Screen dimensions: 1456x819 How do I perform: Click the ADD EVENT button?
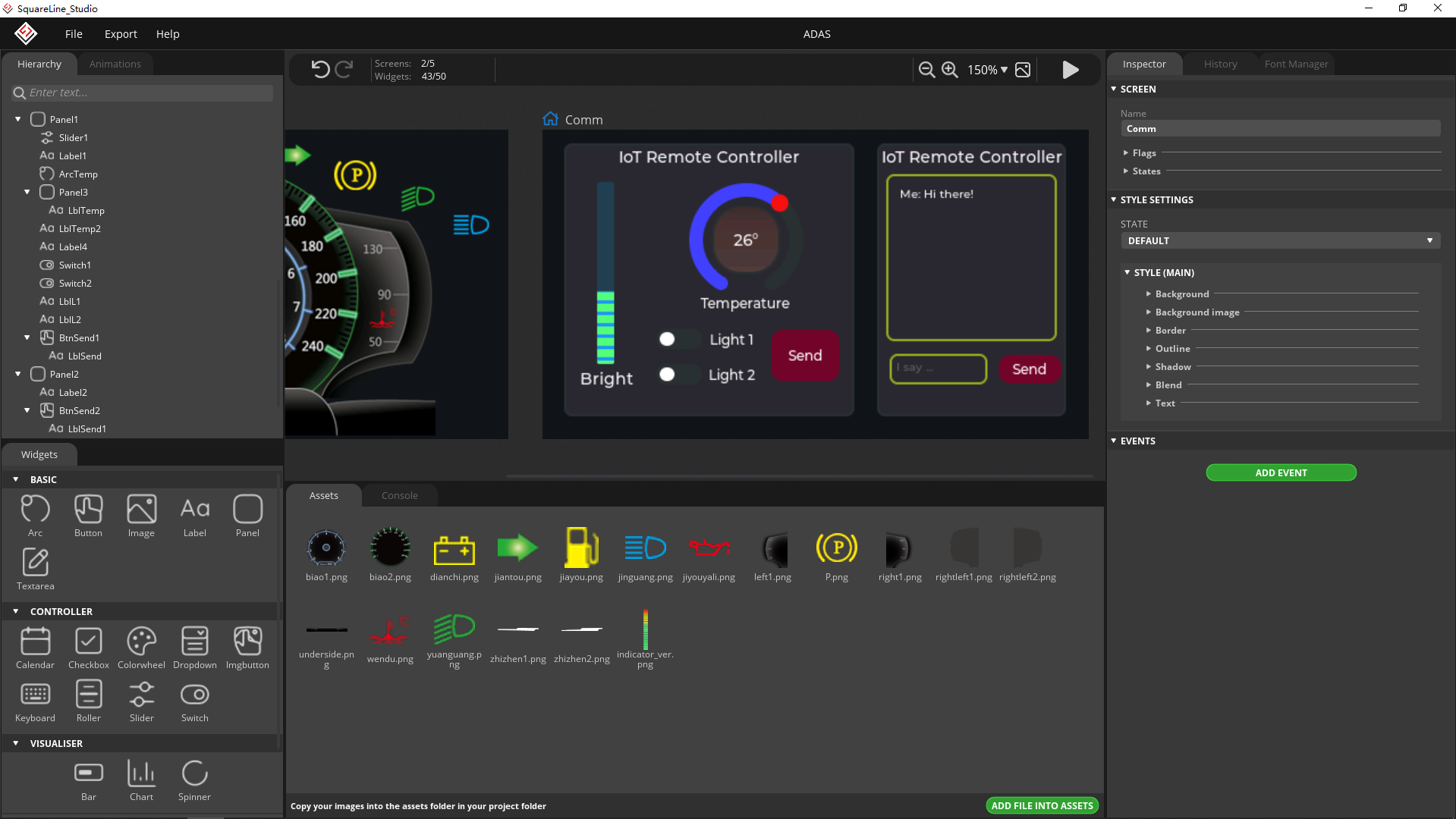pos(1281,472)
